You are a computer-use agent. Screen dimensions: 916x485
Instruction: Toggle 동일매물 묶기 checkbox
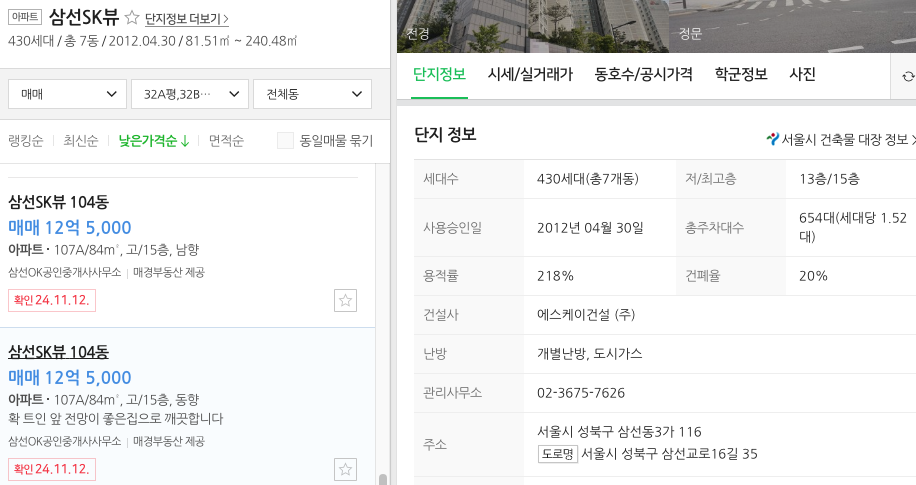285,141
